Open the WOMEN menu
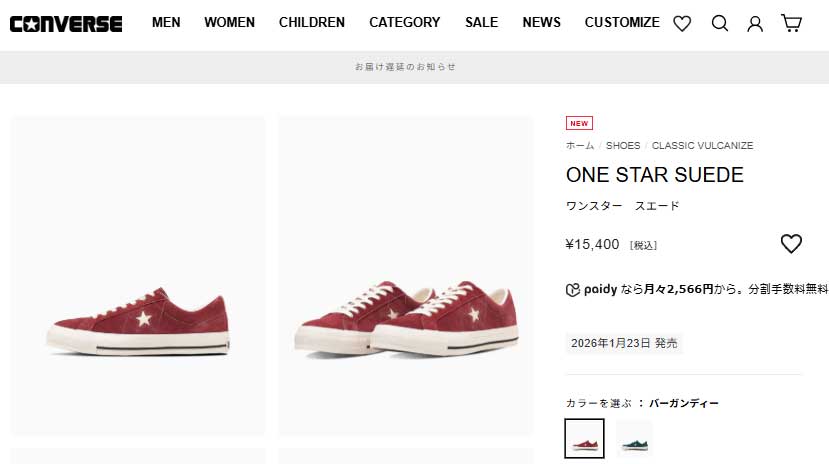 tap(229, 22)
